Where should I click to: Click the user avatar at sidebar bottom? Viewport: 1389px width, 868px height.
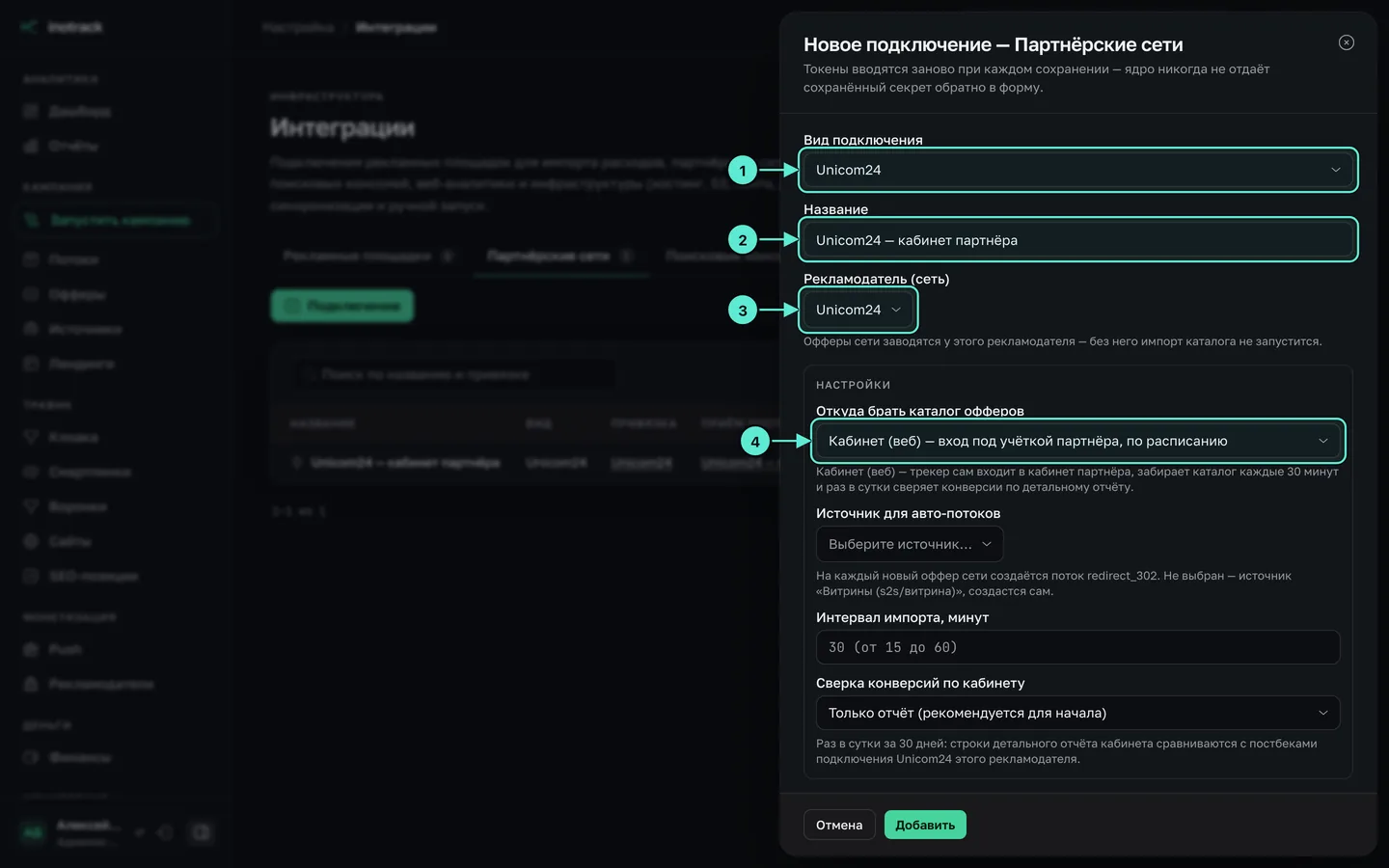coord(34,832)
